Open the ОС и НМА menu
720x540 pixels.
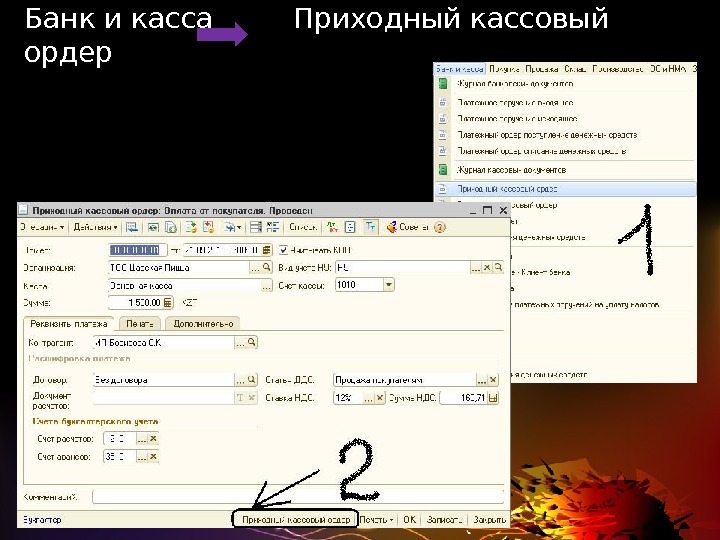click(668, 69)
